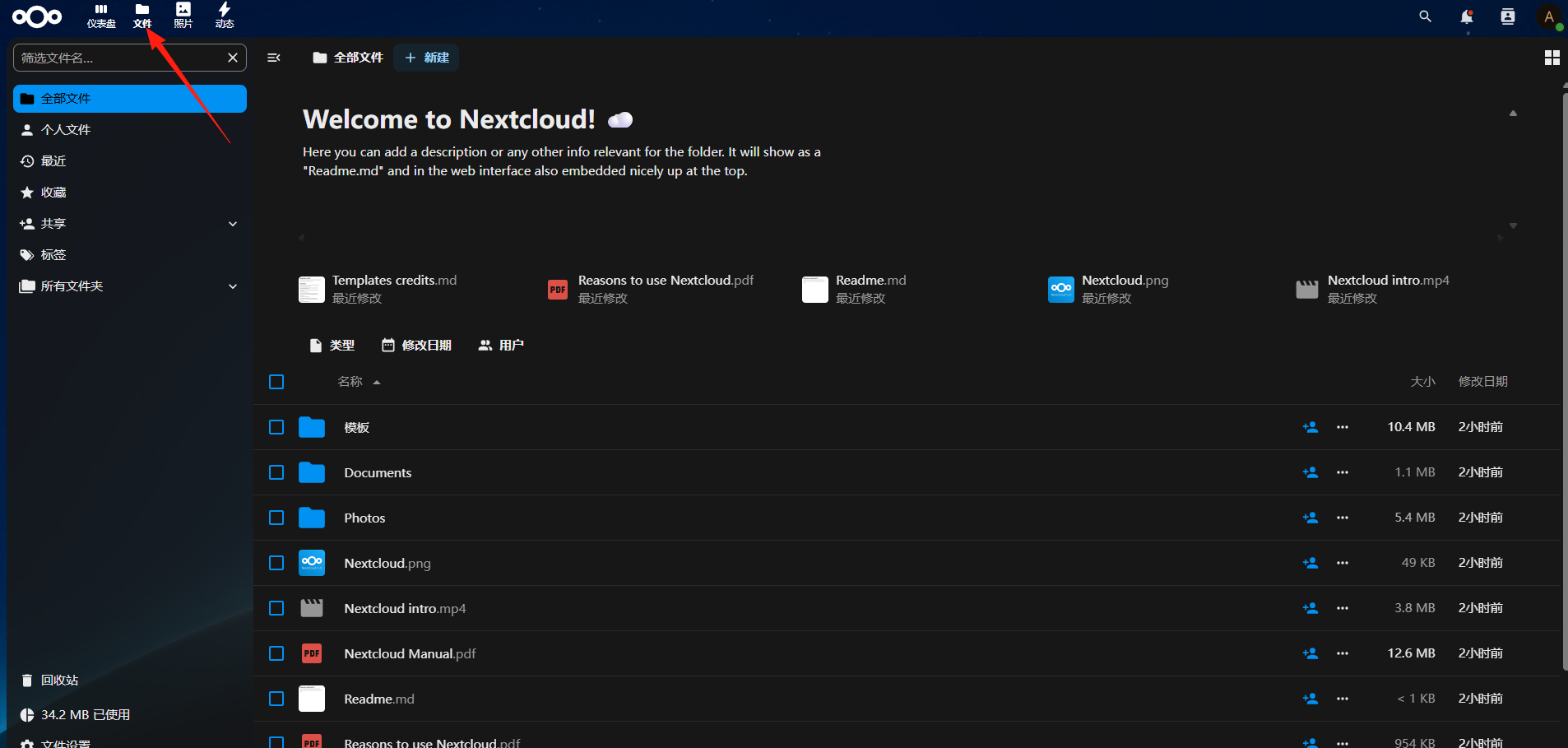Click the 新建 button
Viewport: 1568px width, 748px height.
[426, 58]
